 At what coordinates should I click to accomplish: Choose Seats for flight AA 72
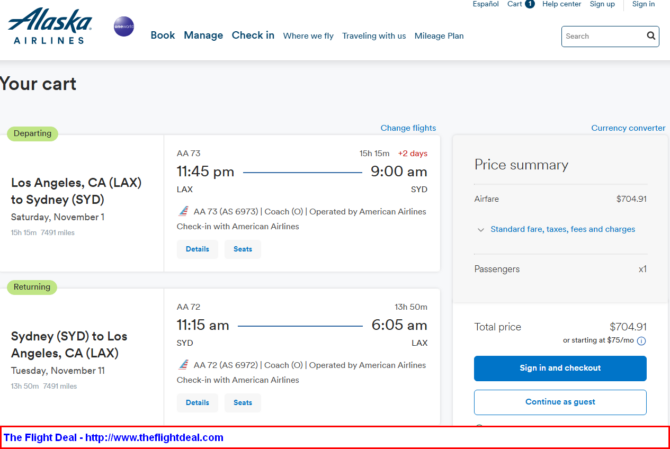[x=243, y=402]
